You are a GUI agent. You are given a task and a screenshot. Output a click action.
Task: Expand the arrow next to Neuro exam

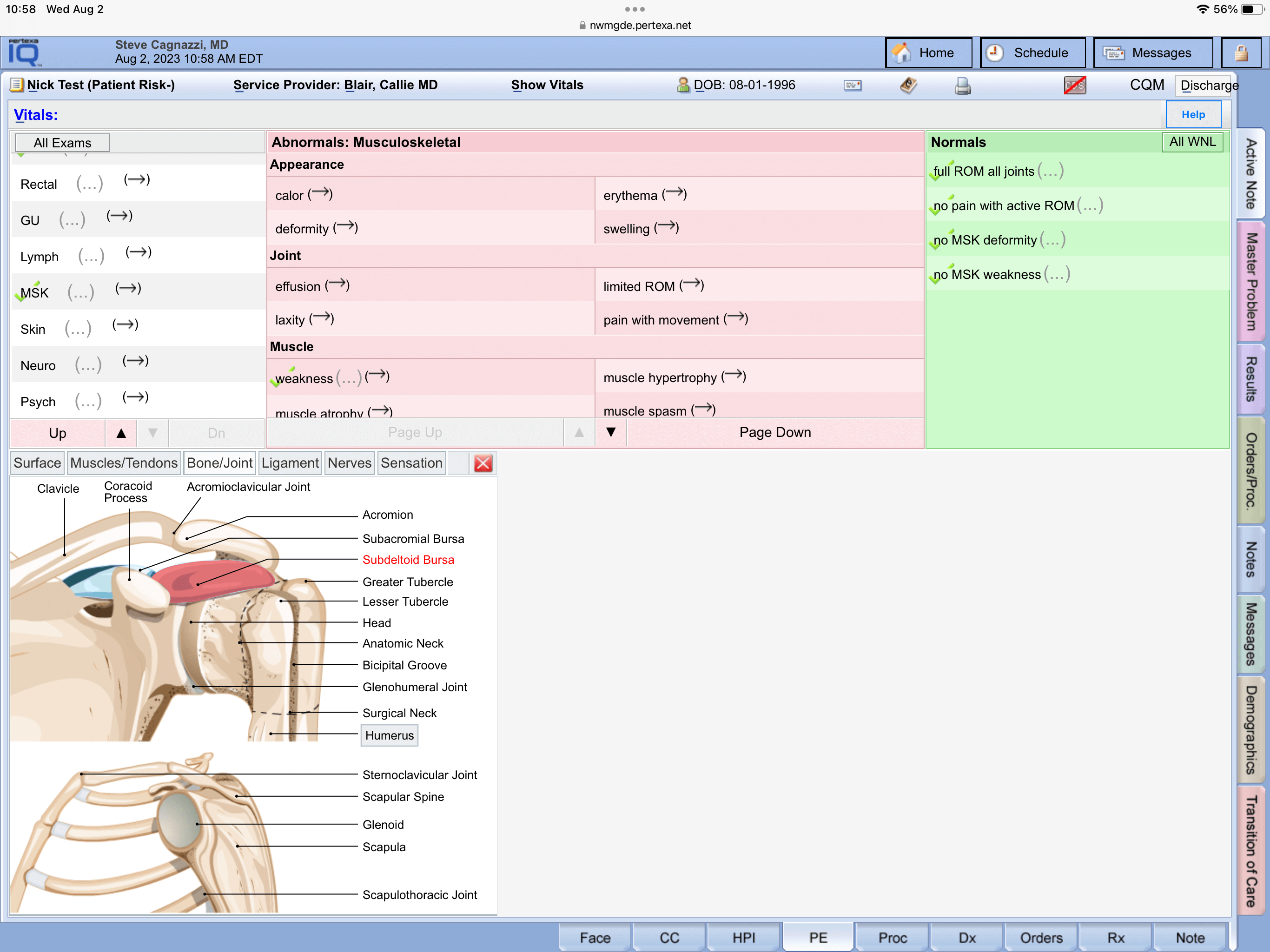(x=135, y=361)
